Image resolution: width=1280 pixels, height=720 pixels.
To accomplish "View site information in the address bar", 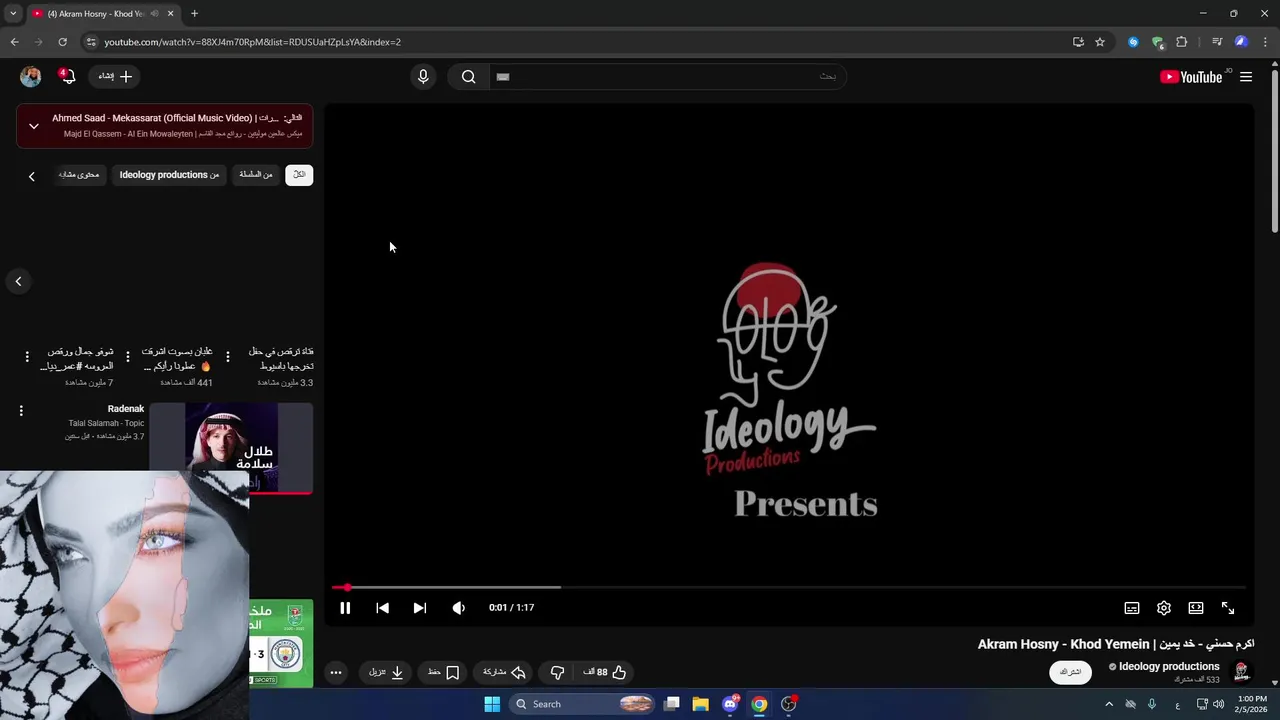I will point(91,42).
